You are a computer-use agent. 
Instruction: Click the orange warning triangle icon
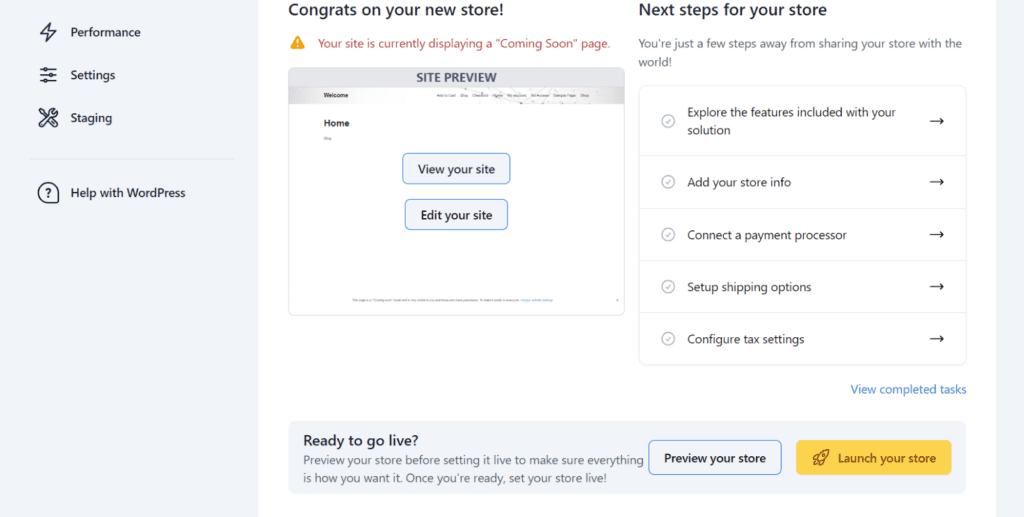[298, 43]
